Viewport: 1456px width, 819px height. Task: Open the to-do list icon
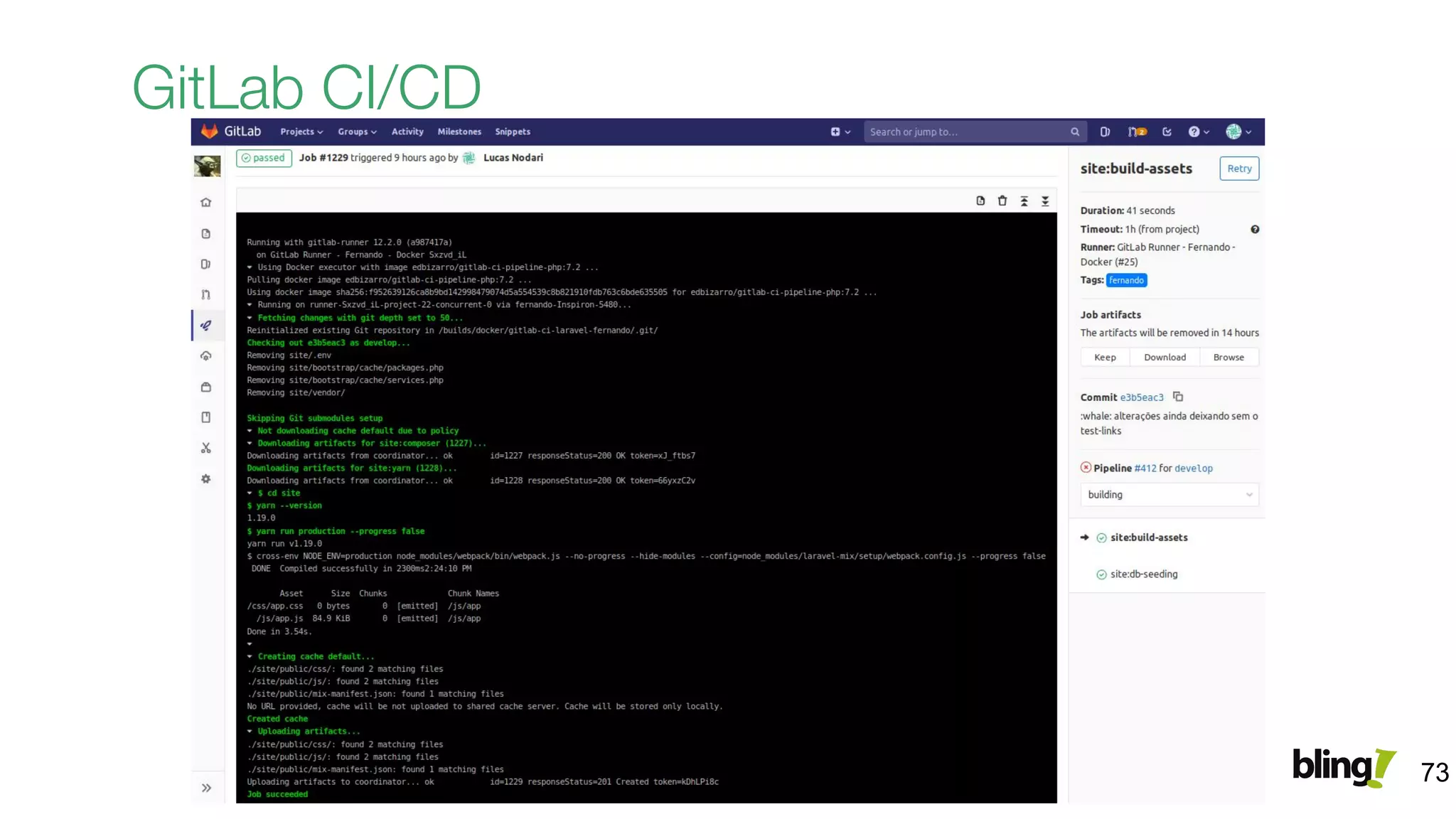pyautogui.click(x=1167, y=132)
